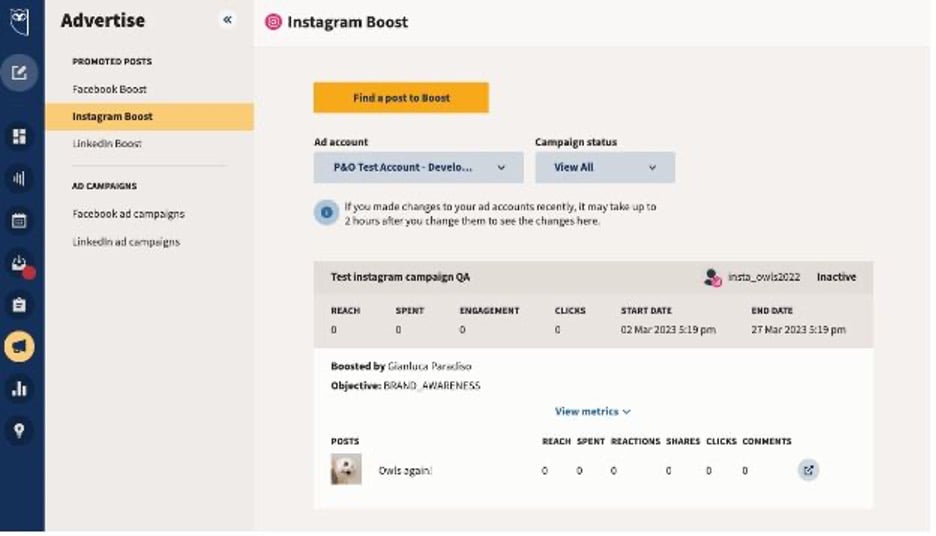936x536 pixels.
Task: Click the Advertise panel heading
Action: [103, 20]
